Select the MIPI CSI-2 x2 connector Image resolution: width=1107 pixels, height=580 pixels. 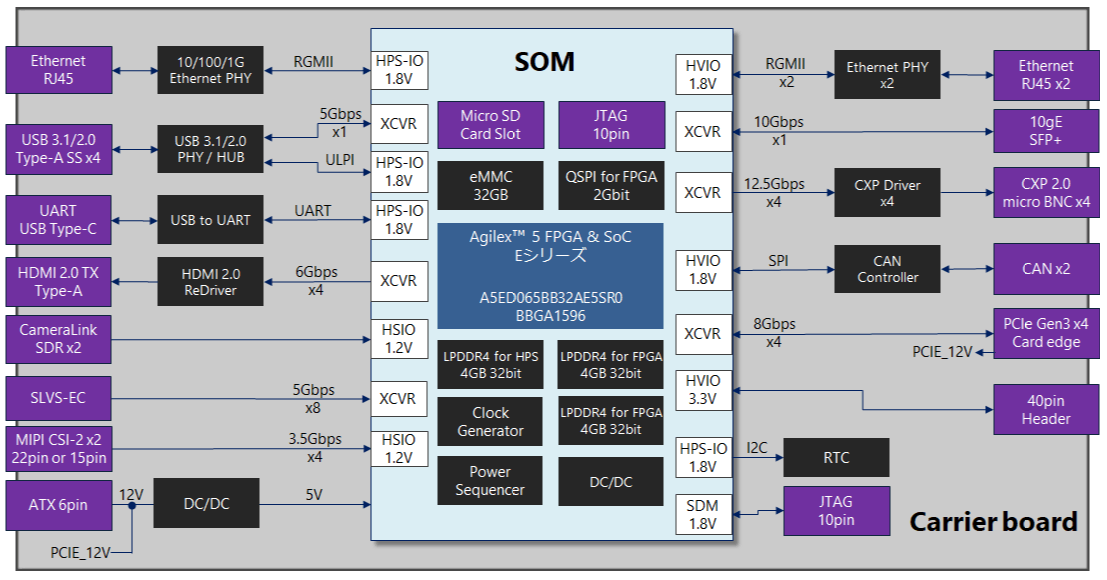[x=59, y=449]
